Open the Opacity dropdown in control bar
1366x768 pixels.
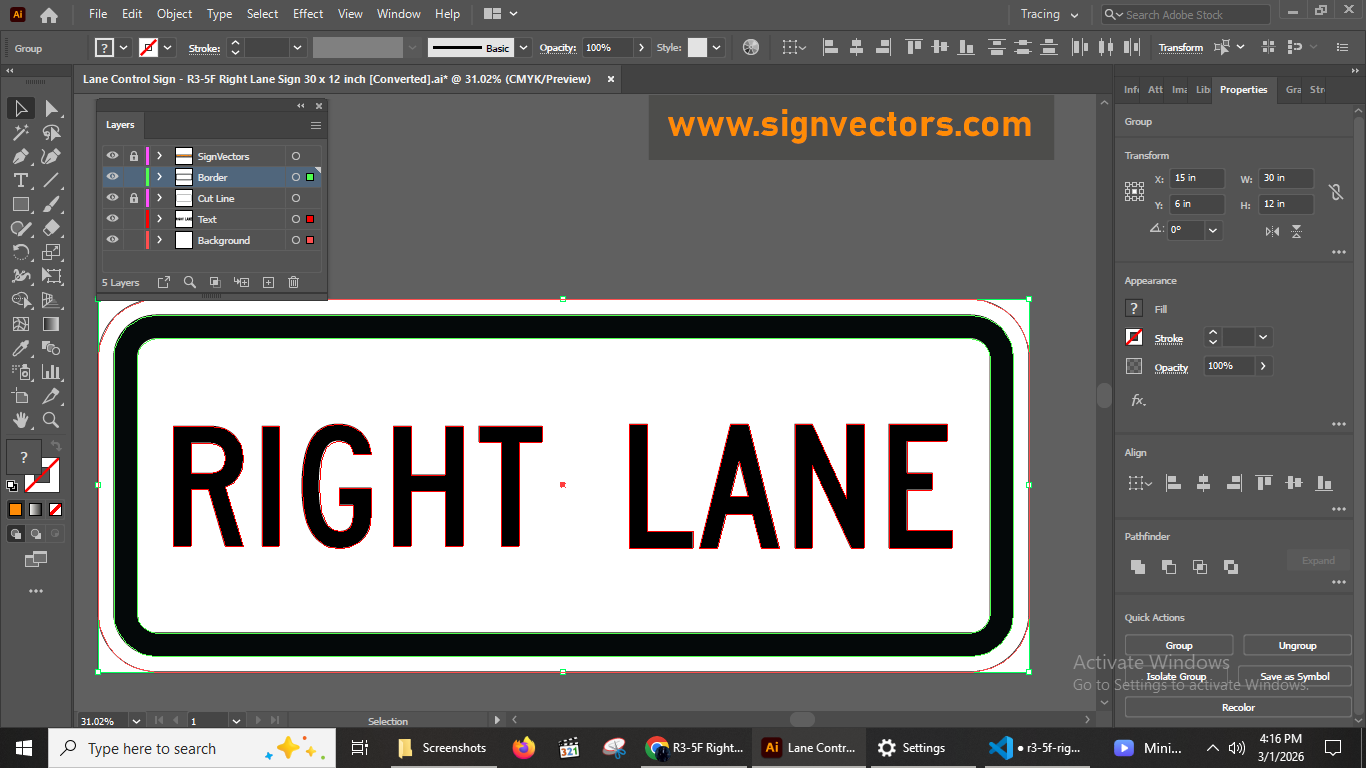pyautogui.click(x=640, y=47)
